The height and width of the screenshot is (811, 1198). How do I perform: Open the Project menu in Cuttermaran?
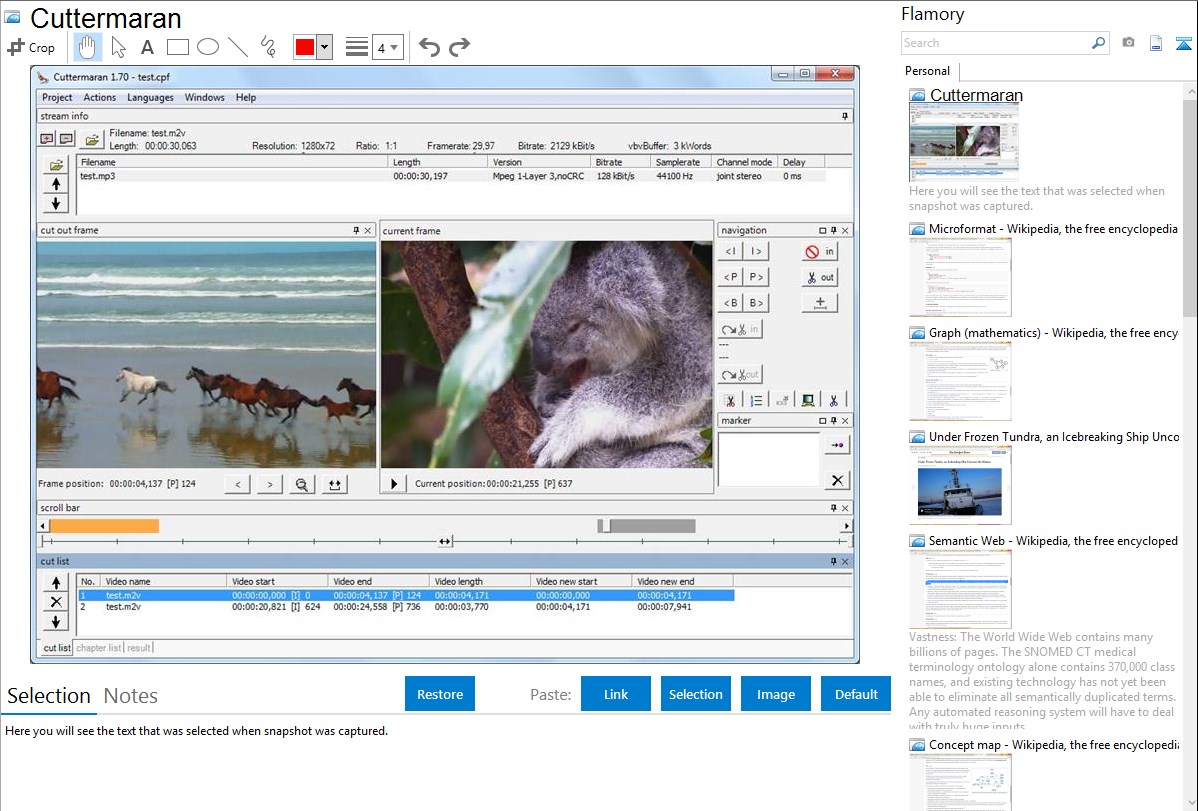57,97
